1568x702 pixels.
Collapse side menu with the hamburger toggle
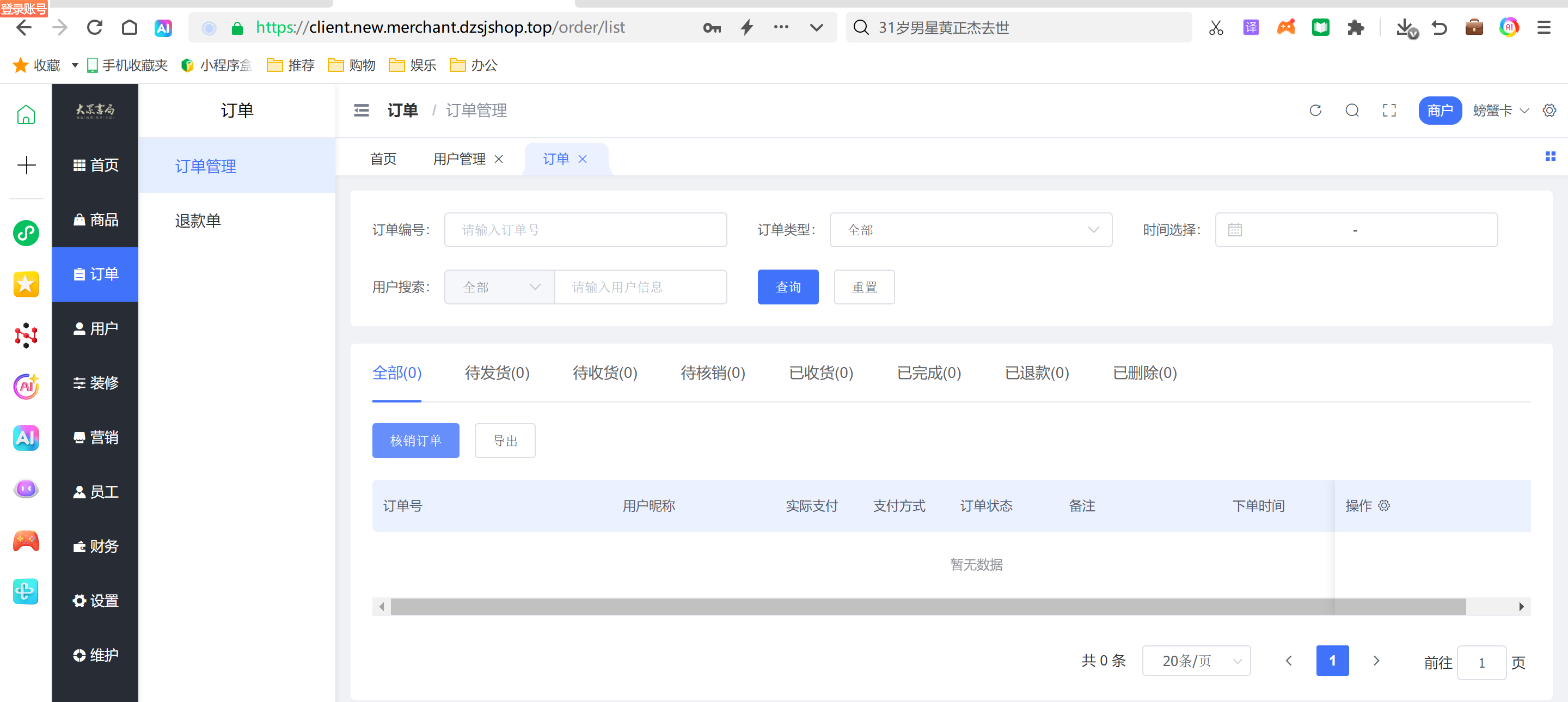pyautogui.click(x=362, y=110)
